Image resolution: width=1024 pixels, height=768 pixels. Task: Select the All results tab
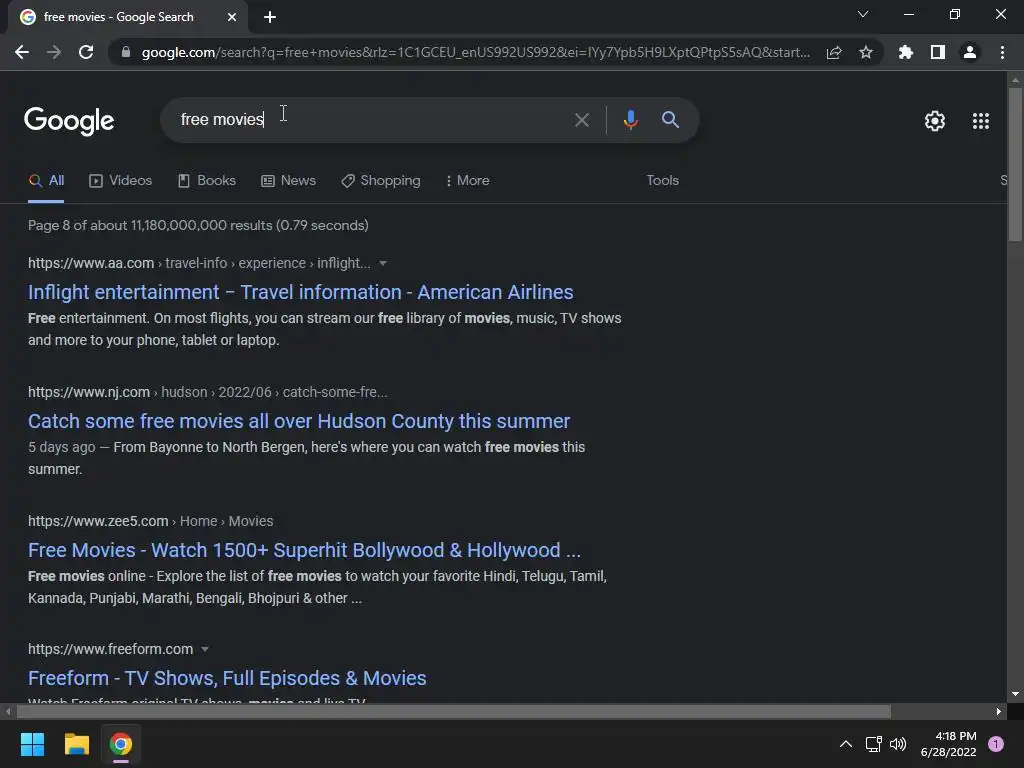46,181
